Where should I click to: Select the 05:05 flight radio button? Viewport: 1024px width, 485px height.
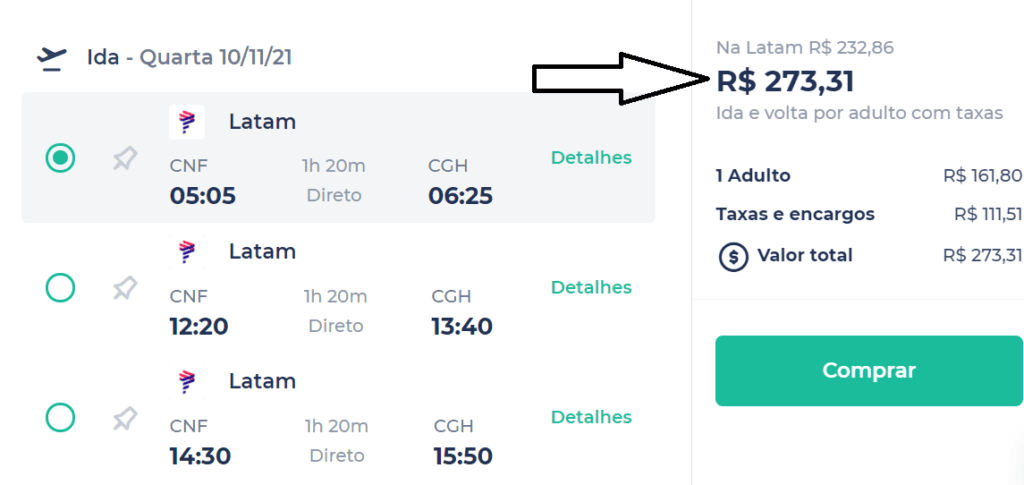(60, 158)
